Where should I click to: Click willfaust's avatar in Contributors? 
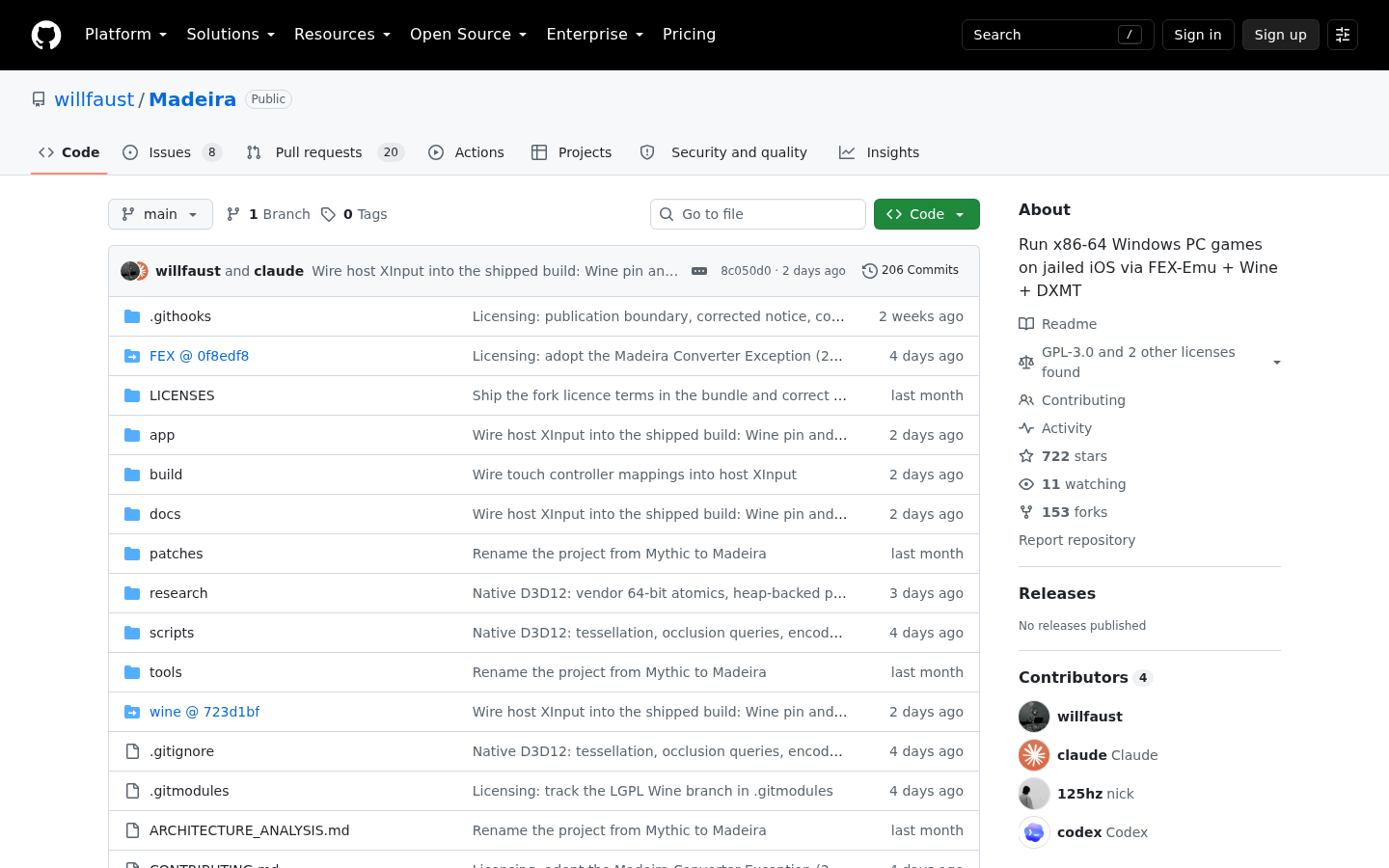(1034, 717)
